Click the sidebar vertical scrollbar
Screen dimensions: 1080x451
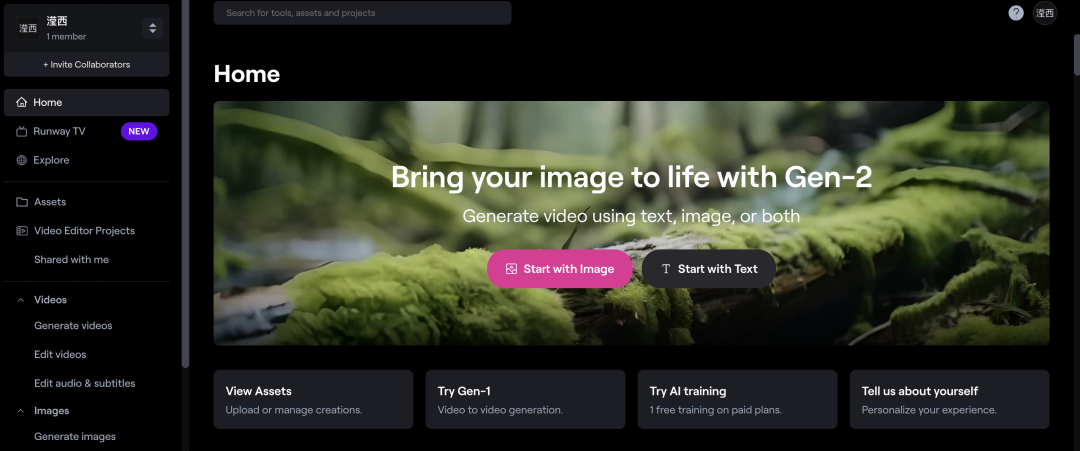(x=185, y=183)
